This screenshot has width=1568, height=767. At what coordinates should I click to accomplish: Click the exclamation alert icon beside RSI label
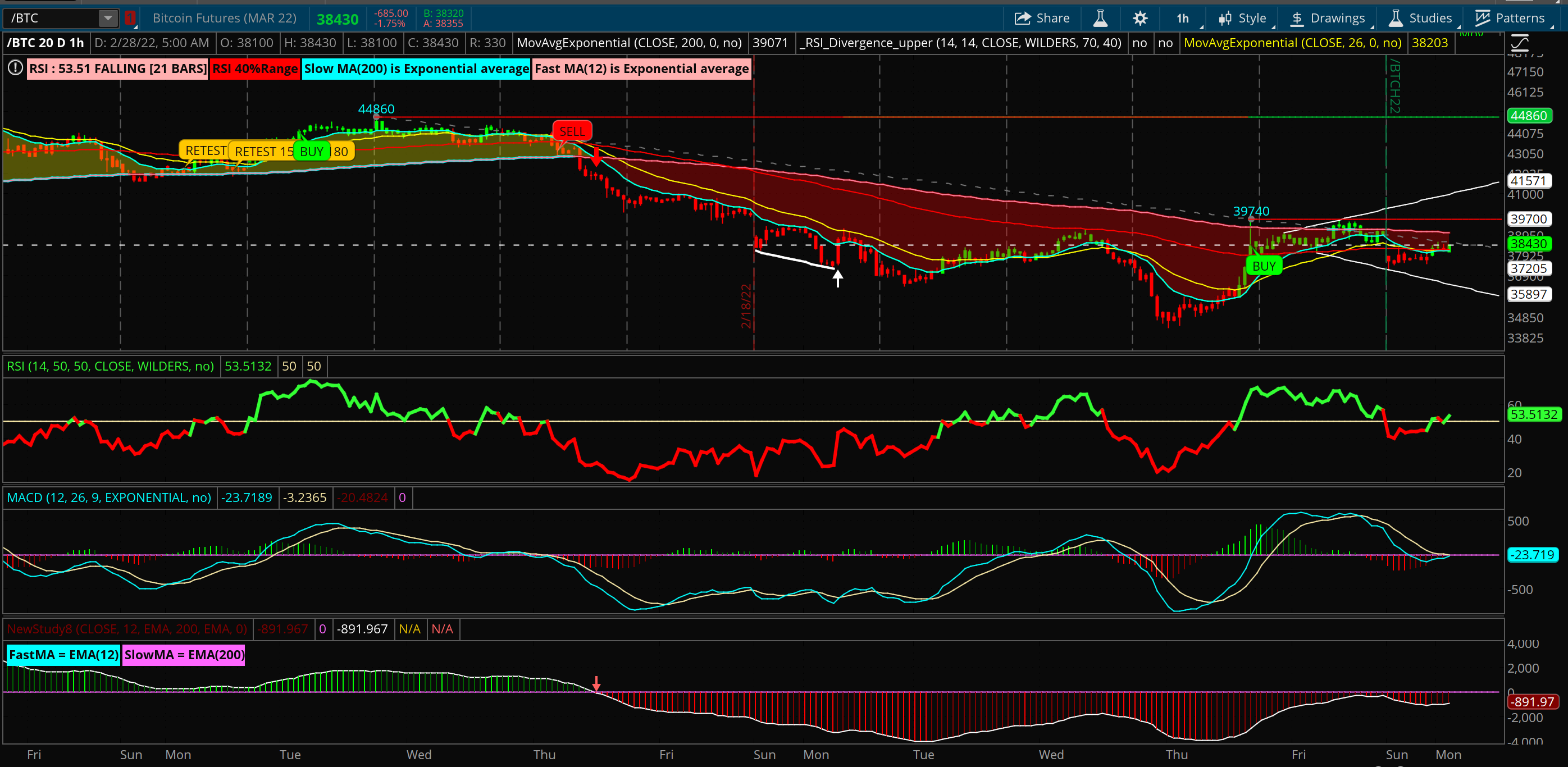click(15, 67)
